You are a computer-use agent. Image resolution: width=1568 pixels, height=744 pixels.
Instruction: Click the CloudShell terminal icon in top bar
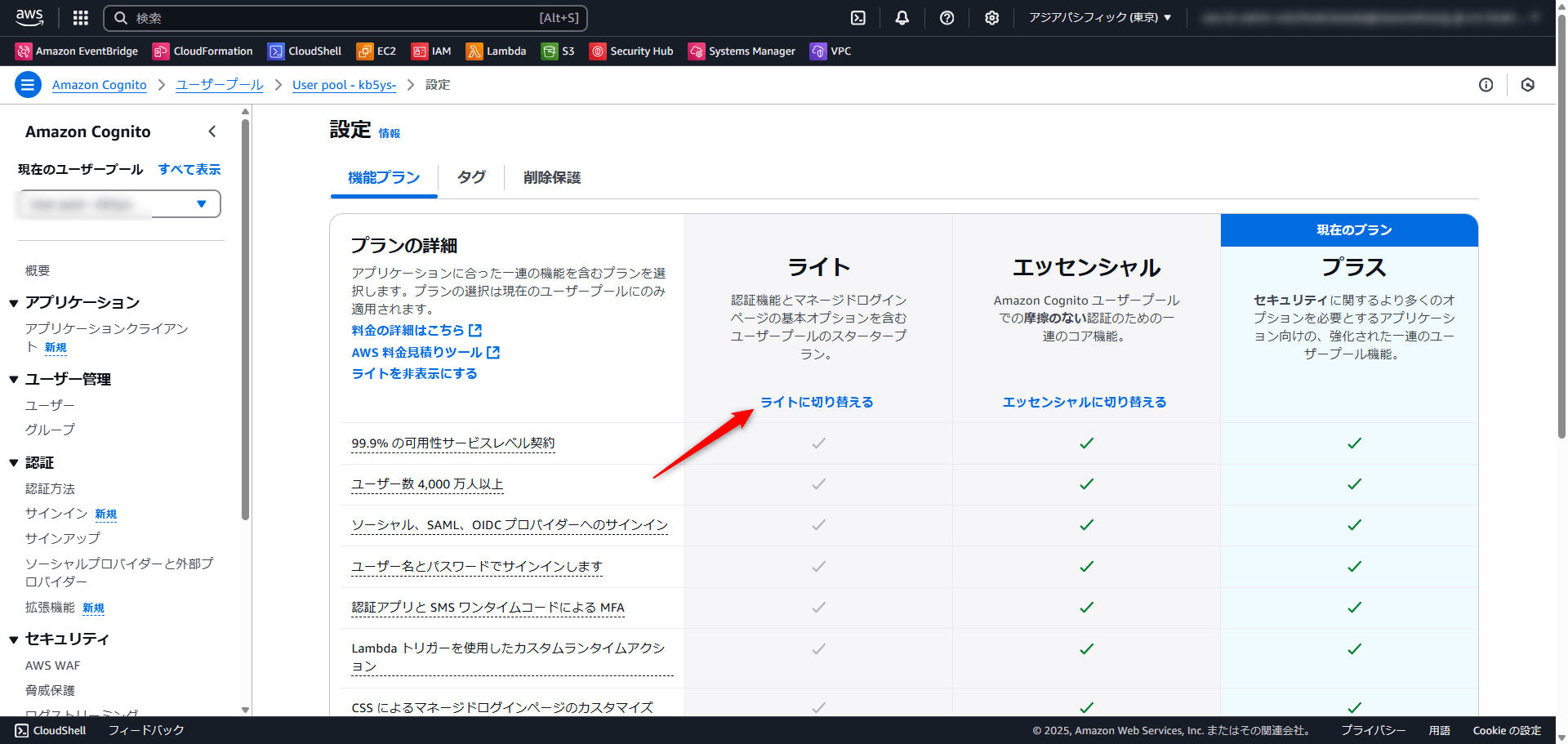coord(857,18)
